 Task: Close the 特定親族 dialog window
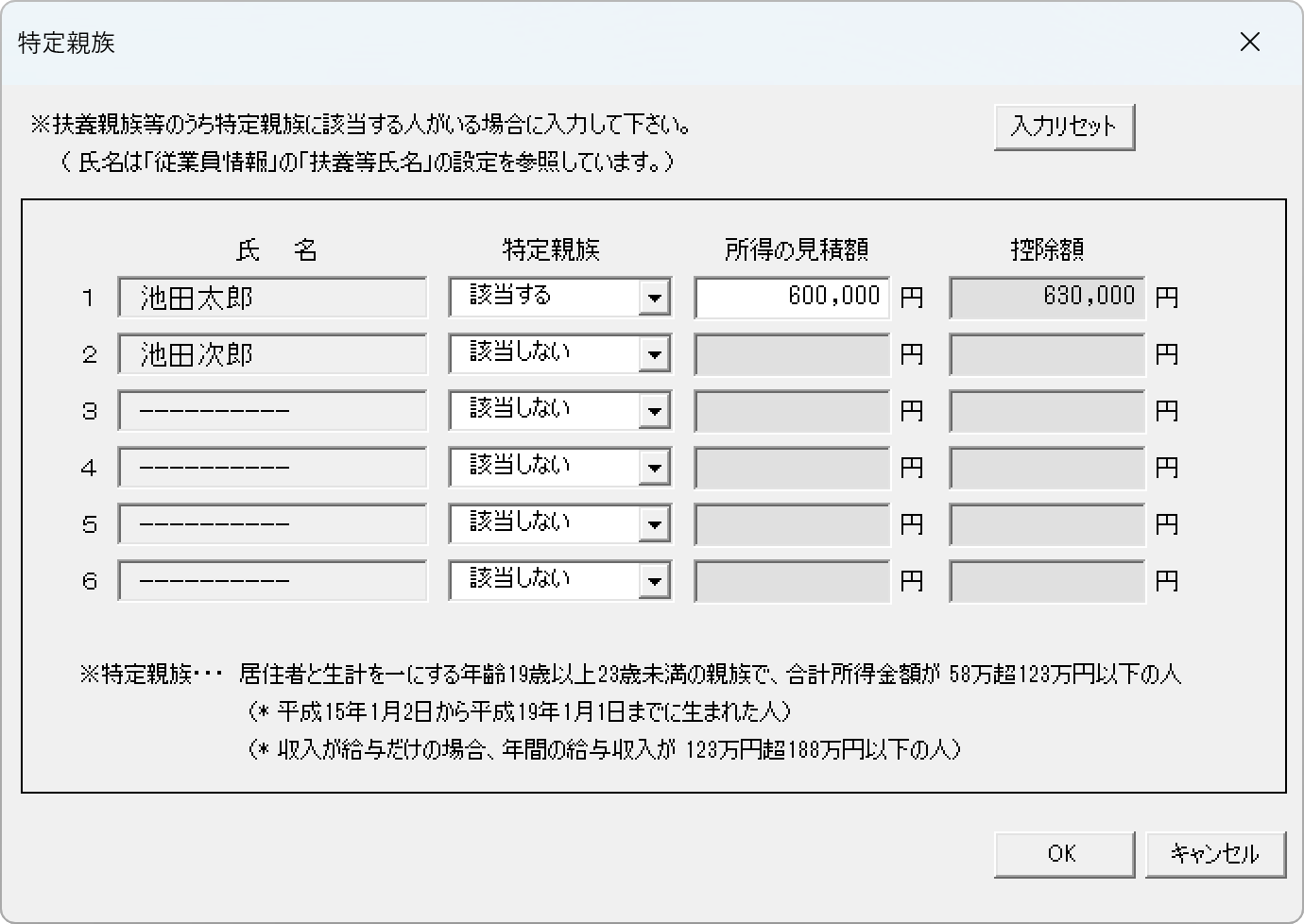click(1249, 43)
